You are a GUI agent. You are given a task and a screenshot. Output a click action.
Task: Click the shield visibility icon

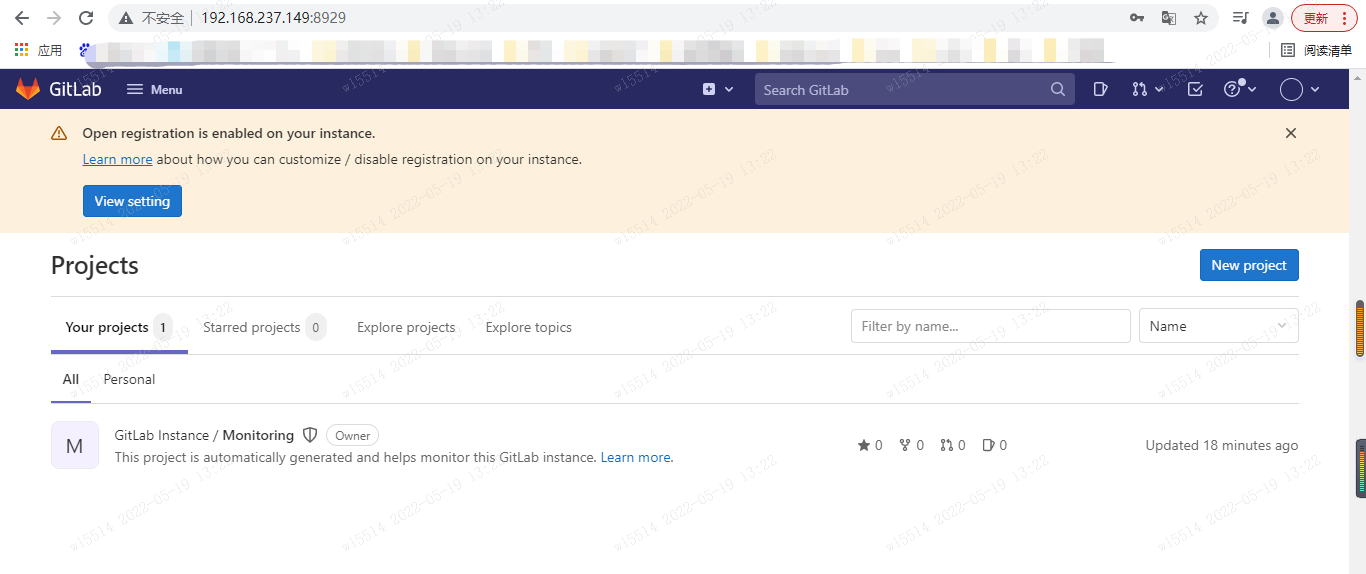click(x=310, y=435)
